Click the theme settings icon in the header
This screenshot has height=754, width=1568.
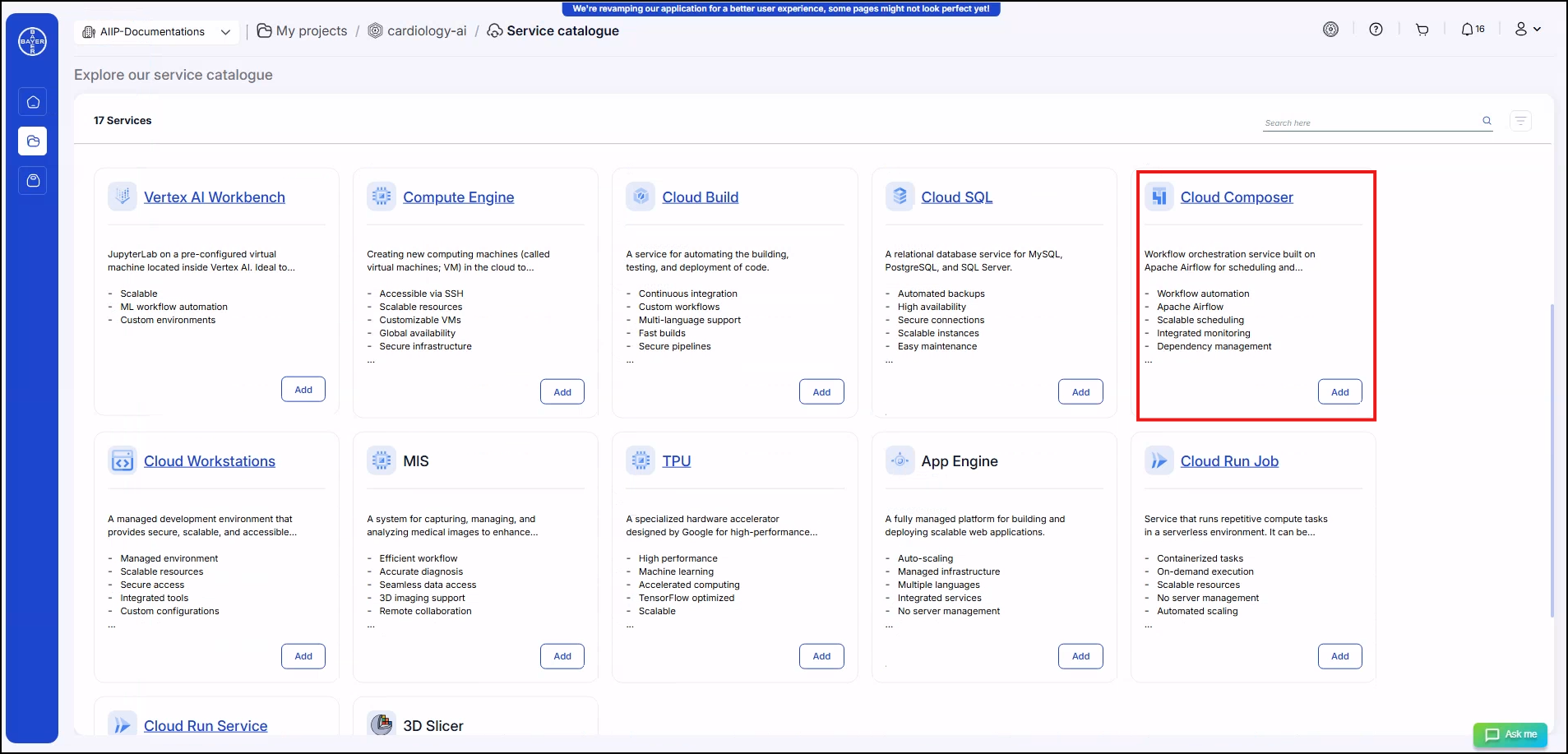[1330, 30]
